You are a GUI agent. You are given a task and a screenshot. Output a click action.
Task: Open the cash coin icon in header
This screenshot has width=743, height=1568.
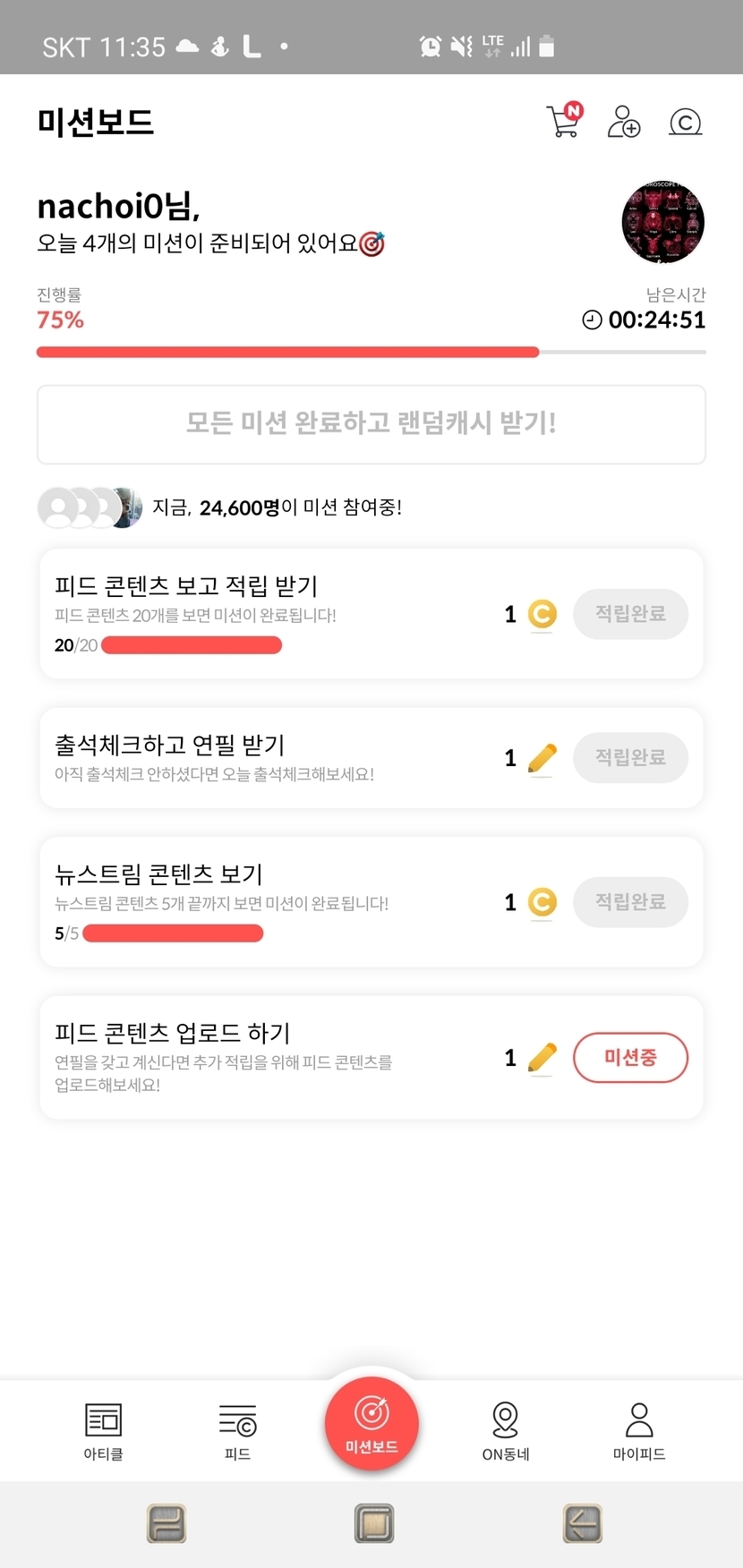pos(685,122)
